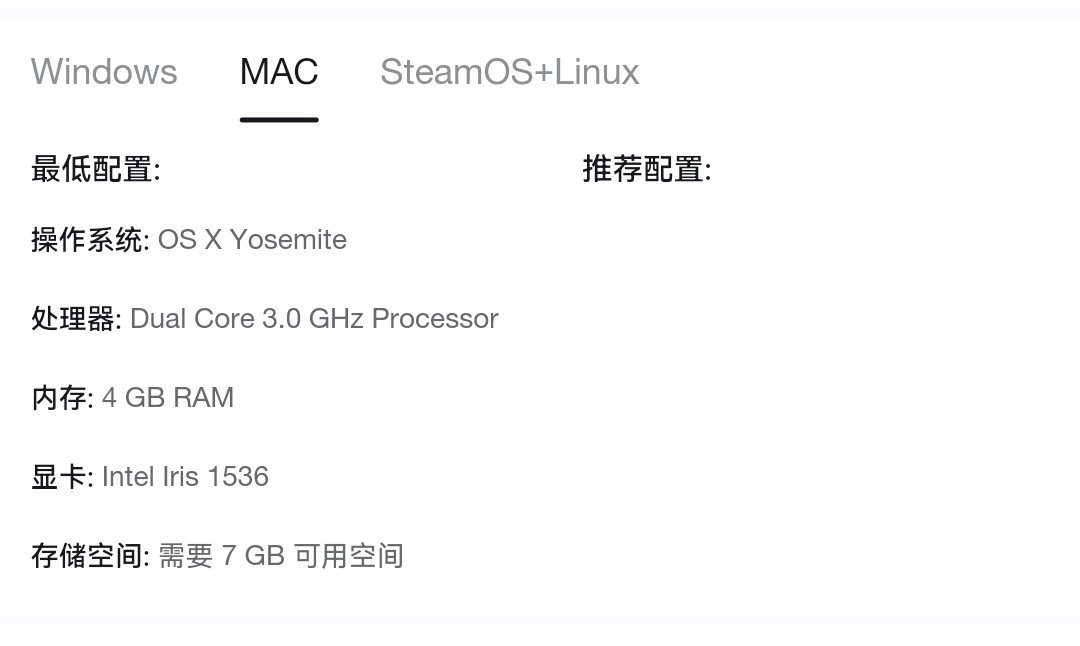The width and height of the screenshot is (1080, 646).
Task: Click the 4 GB RAM text
Action: click(x=168, y=398)
